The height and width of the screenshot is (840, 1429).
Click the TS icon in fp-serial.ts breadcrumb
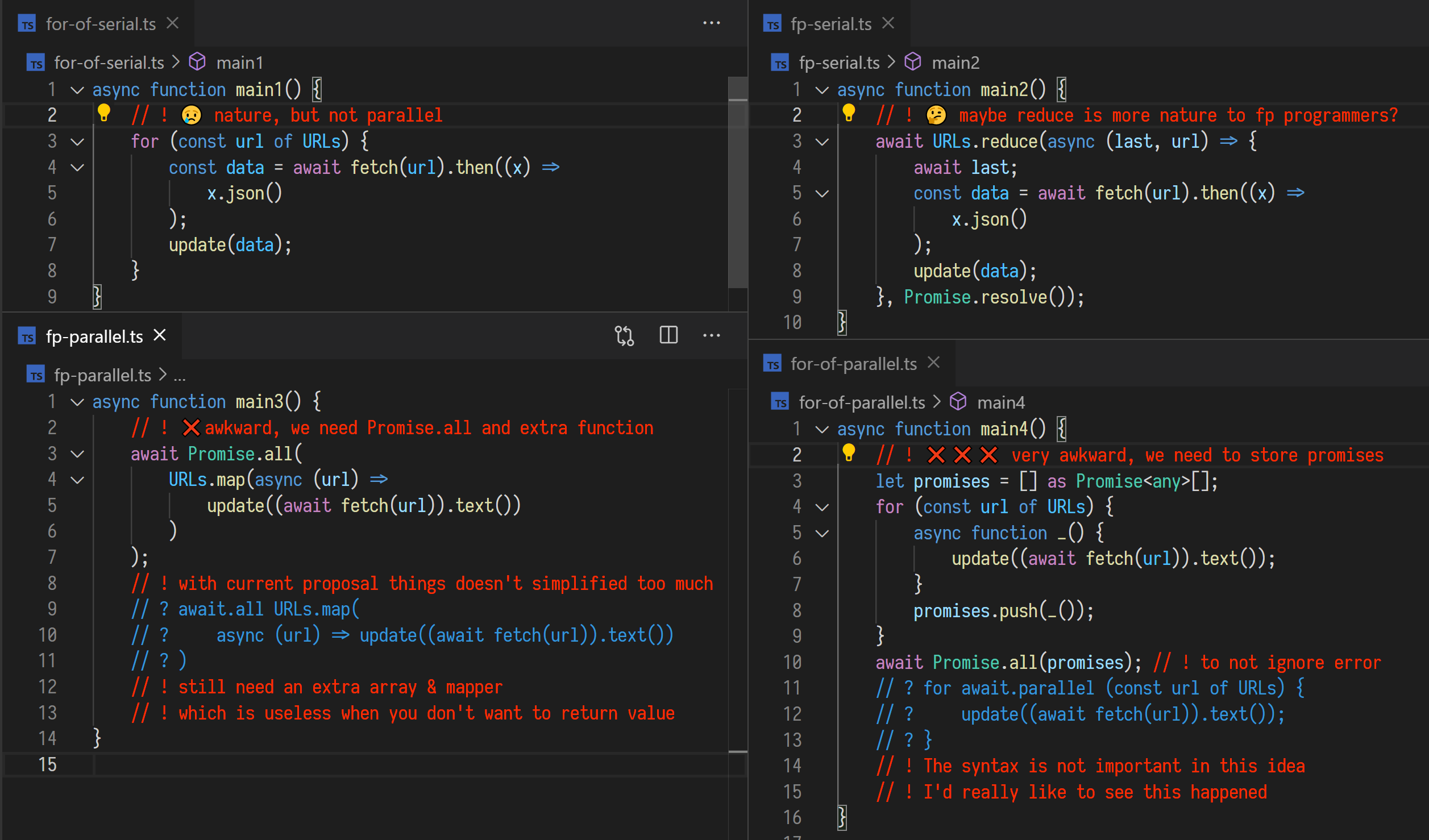781,63
